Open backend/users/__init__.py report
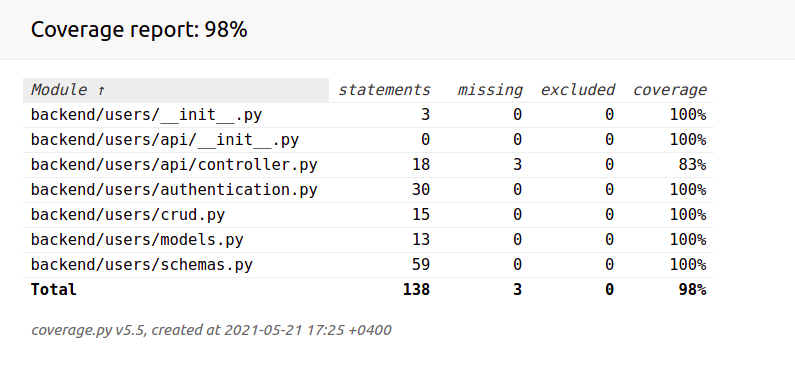This screenshot has height=365, width=795. pyautogui.click(x=146, y=115)
